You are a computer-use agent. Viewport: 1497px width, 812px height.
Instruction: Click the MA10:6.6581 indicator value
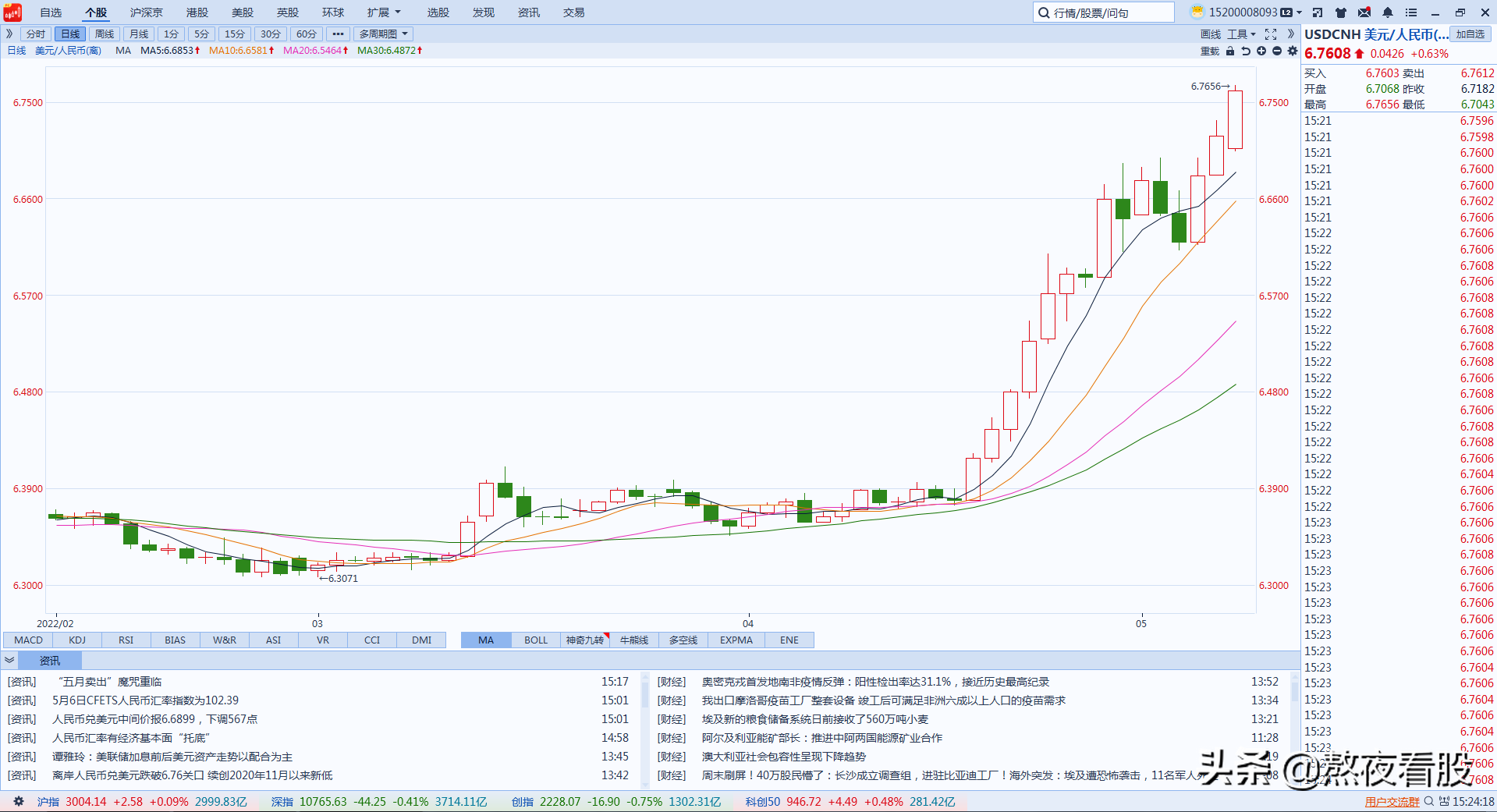[x=242, y=51]
